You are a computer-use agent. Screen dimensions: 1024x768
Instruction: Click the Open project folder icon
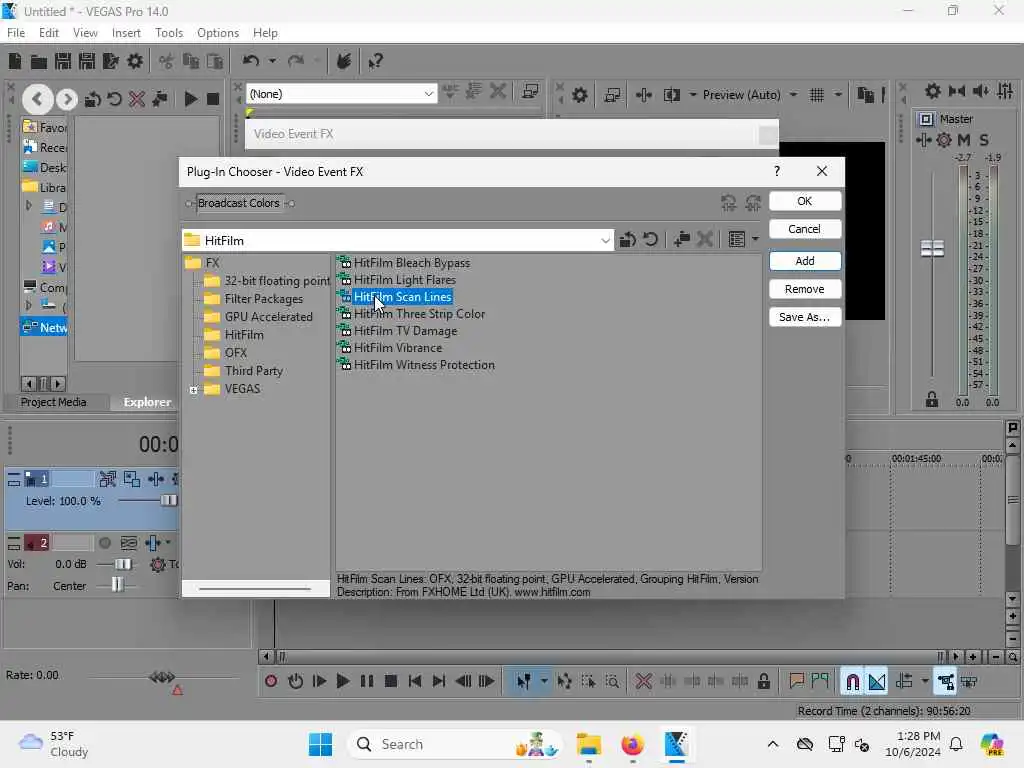point(39,61)
